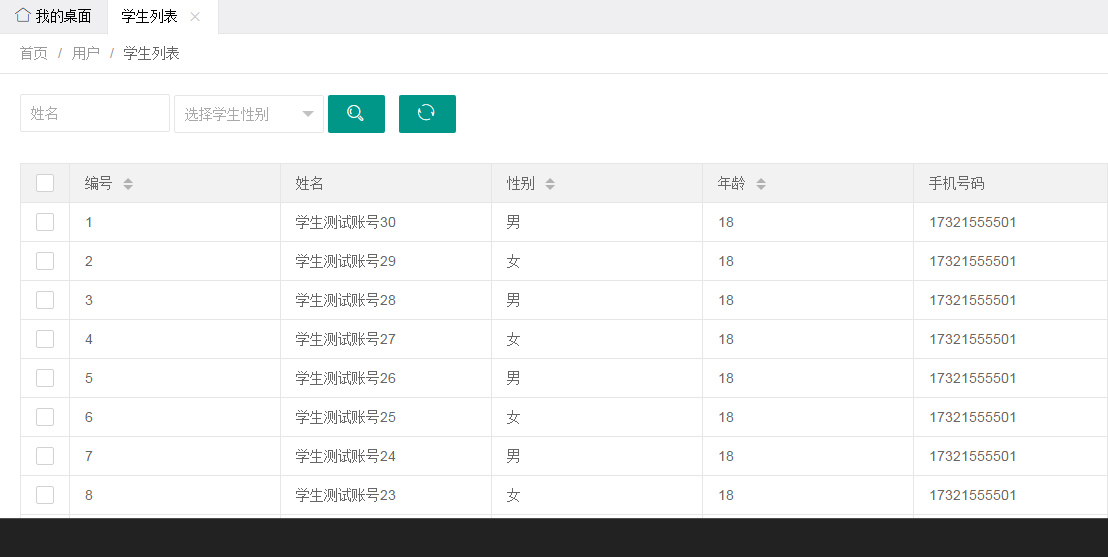This screenshot has height=557, width=1108.
Task: Sort by 性别 using its sort arrows
Action: coord(550,184)
